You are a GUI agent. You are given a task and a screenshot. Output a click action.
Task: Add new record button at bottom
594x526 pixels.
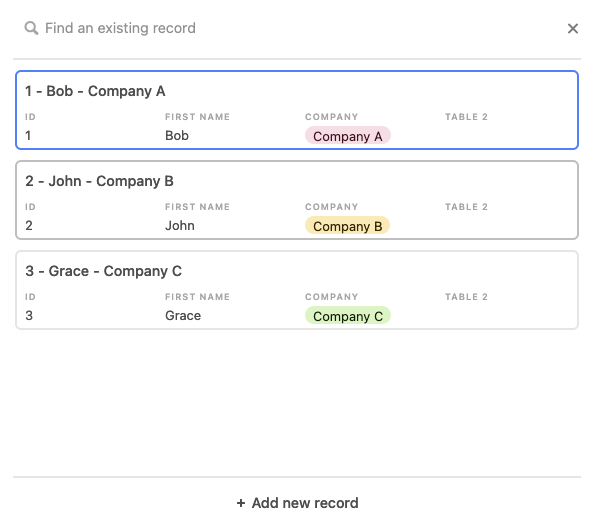pyautogui.click(x=297, y=503)
